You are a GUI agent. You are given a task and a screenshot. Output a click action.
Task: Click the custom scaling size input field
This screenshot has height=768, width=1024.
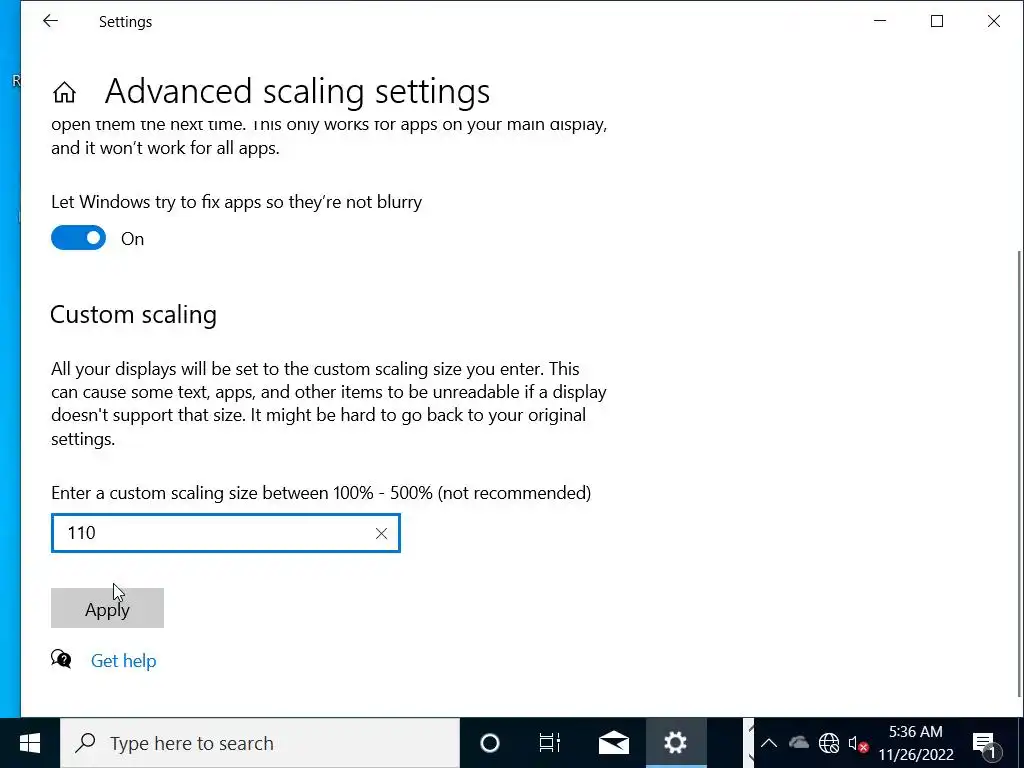tap(225, 533)
